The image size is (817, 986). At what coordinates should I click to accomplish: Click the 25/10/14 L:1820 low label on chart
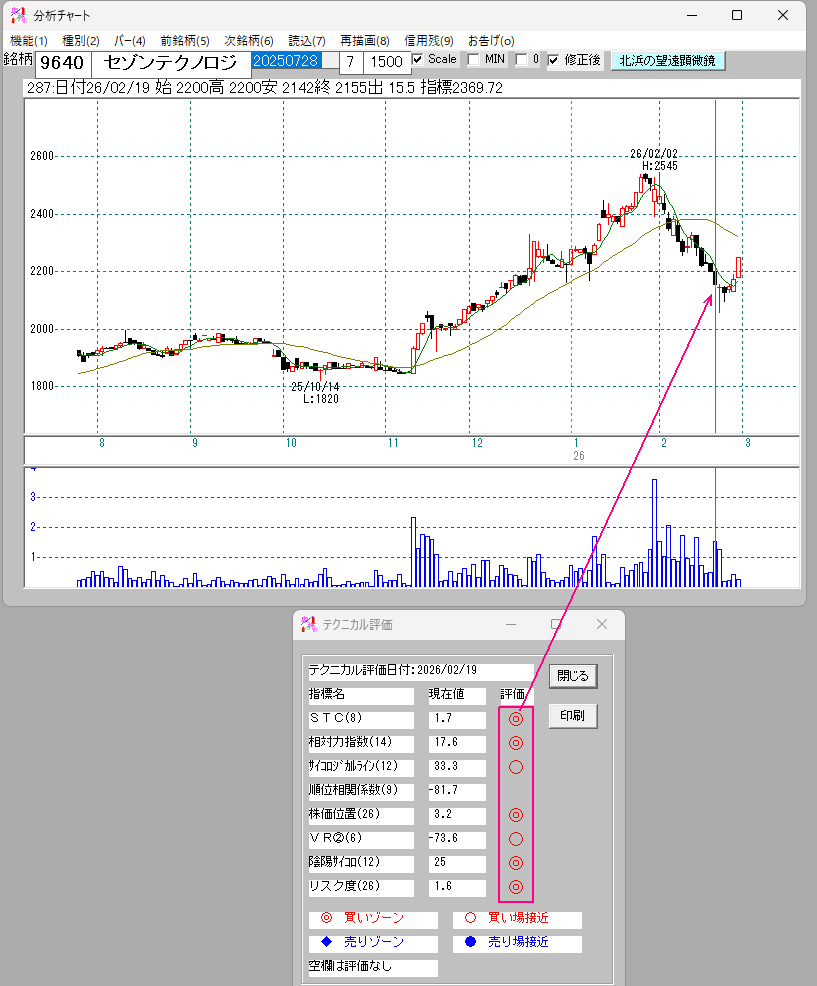click(316, 392)
